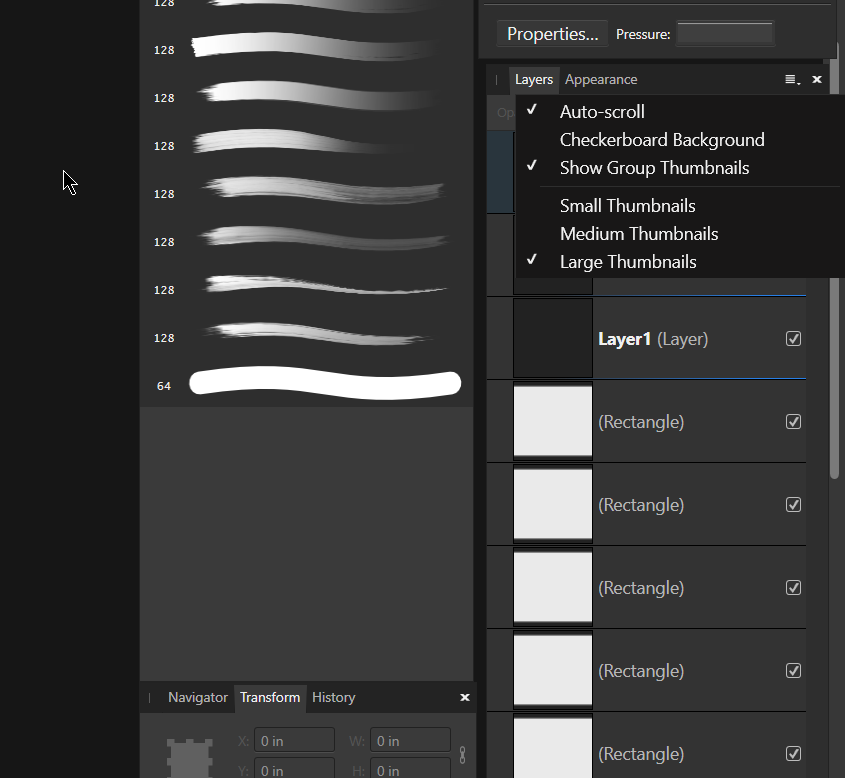Click the Properties... button
This screenshot has height=778, width=845.
point(552,34)
